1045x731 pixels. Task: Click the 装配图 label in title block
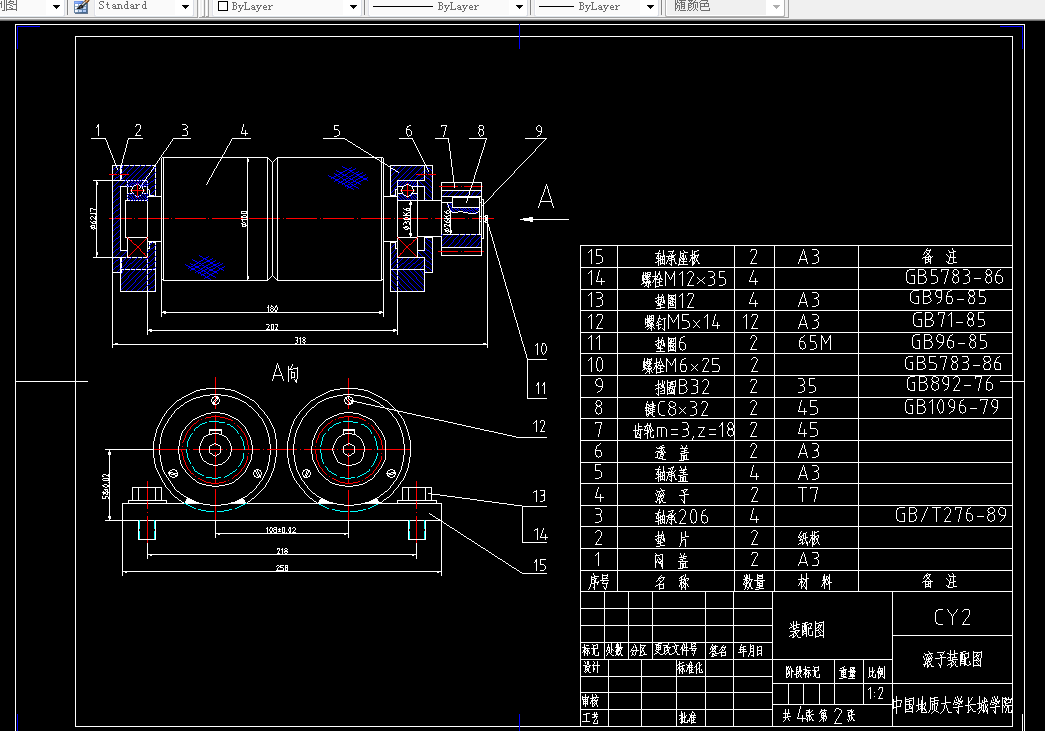pyautogui.click(x=806, y=630)
